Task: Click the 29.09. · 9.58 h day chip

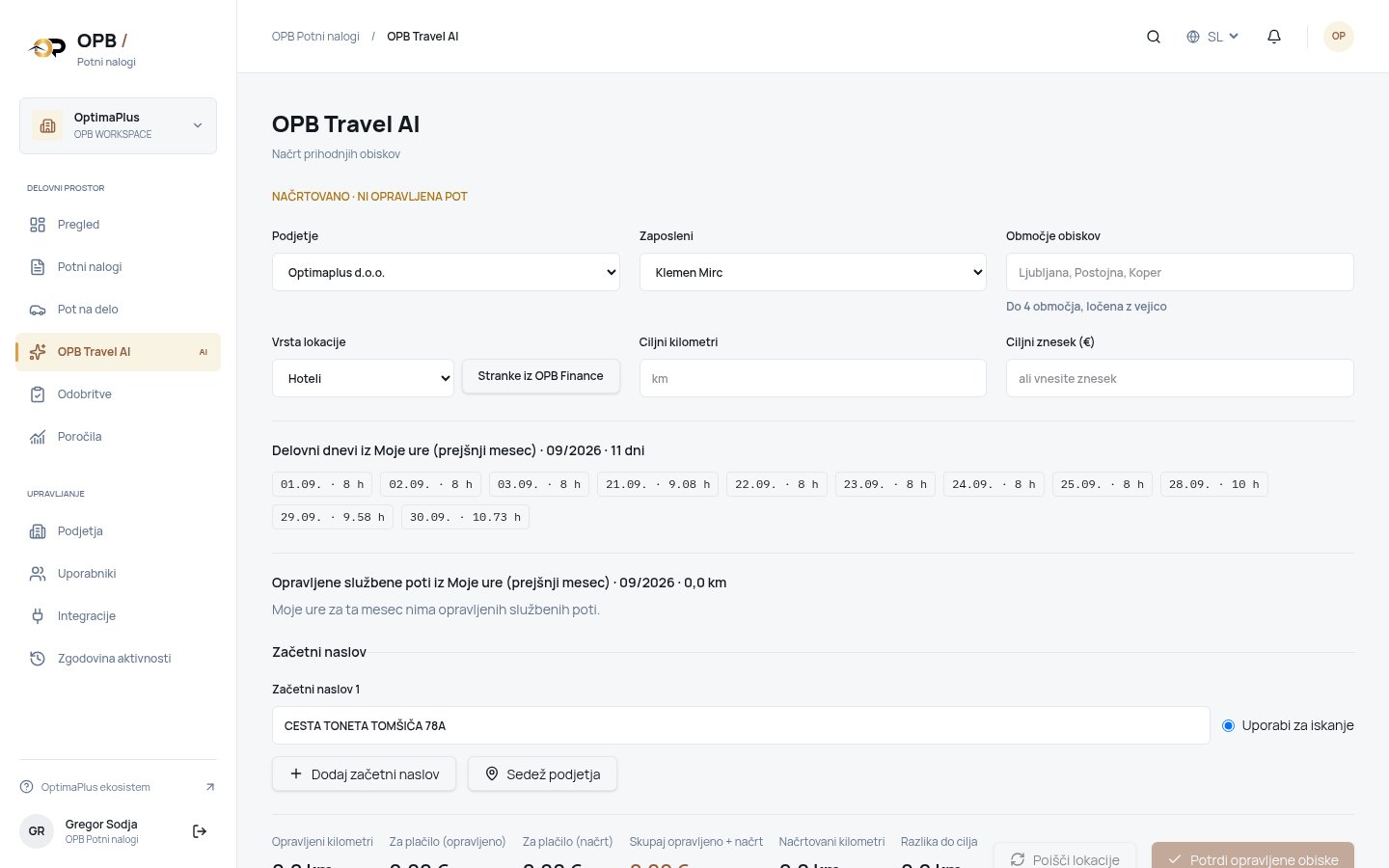Action: click(333, 517)
